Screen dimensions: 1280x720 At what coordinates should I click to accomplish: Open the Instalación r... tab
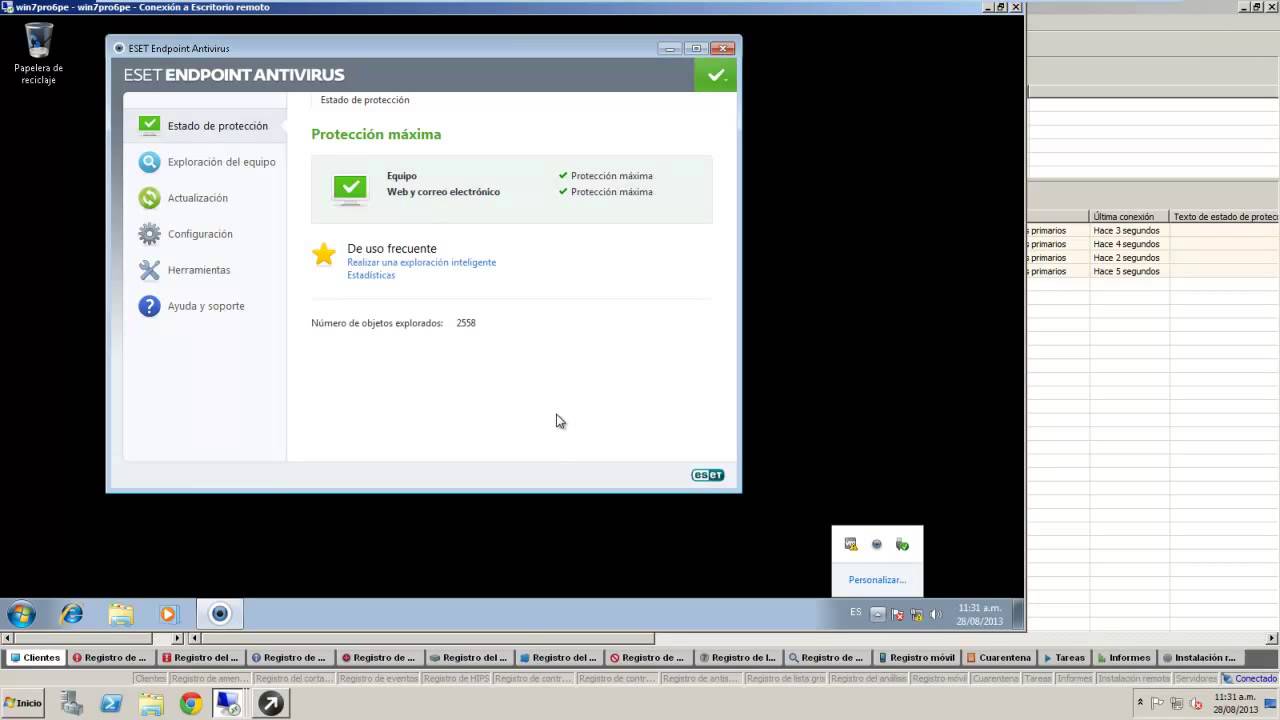coord(1200,658)
